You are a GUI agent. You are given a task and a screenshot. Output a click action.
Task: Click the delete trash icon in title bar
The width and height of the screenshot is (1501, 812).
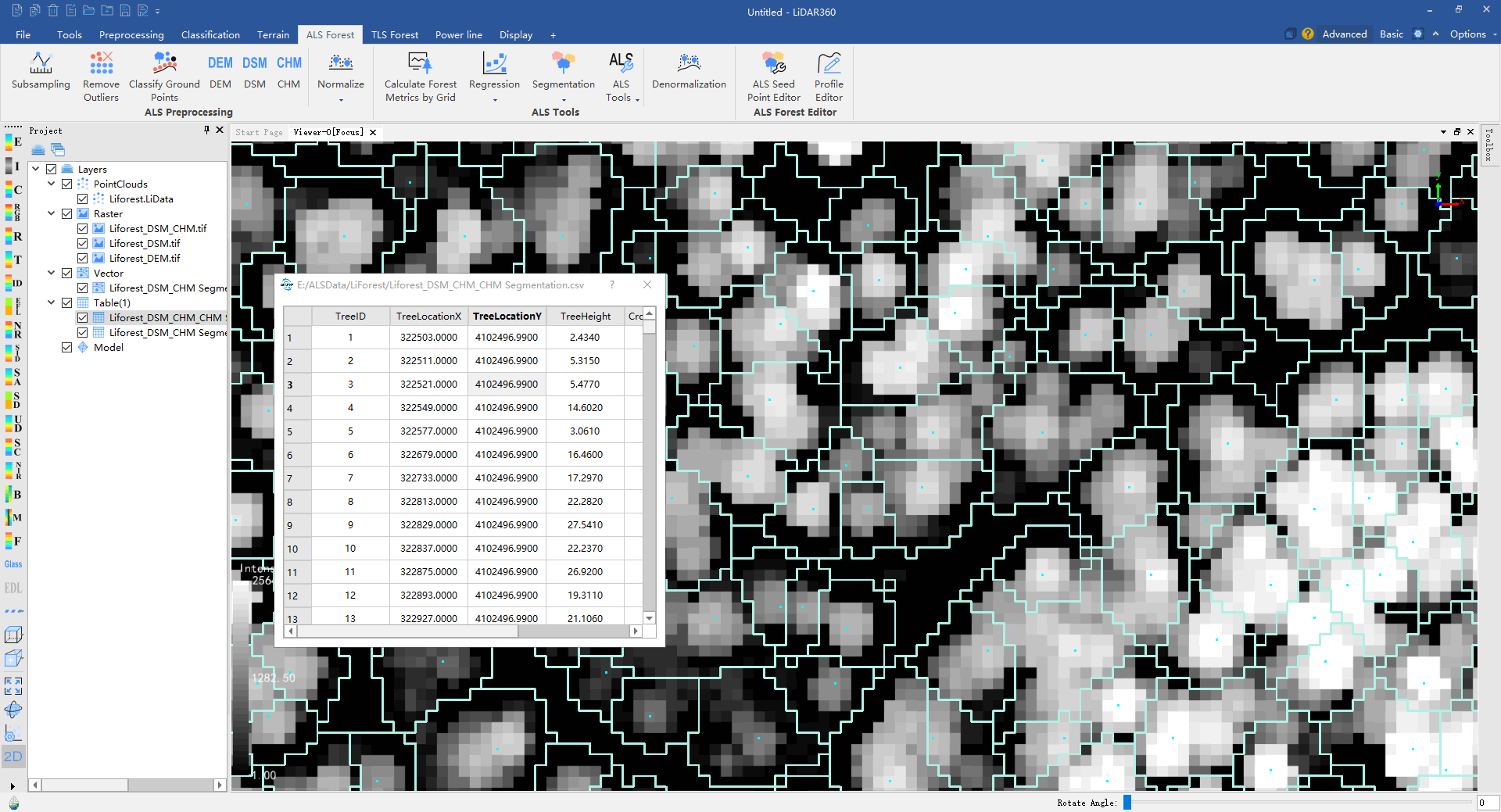click(x=53, y=11)
